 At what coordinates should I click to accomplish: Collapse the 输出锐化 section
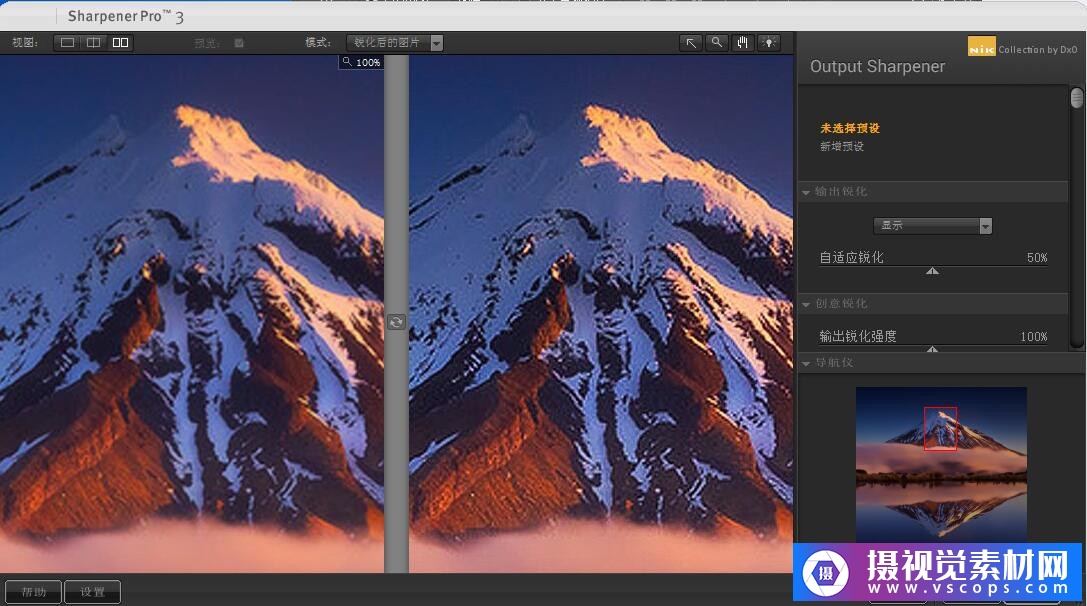click(x=806, y=192)
